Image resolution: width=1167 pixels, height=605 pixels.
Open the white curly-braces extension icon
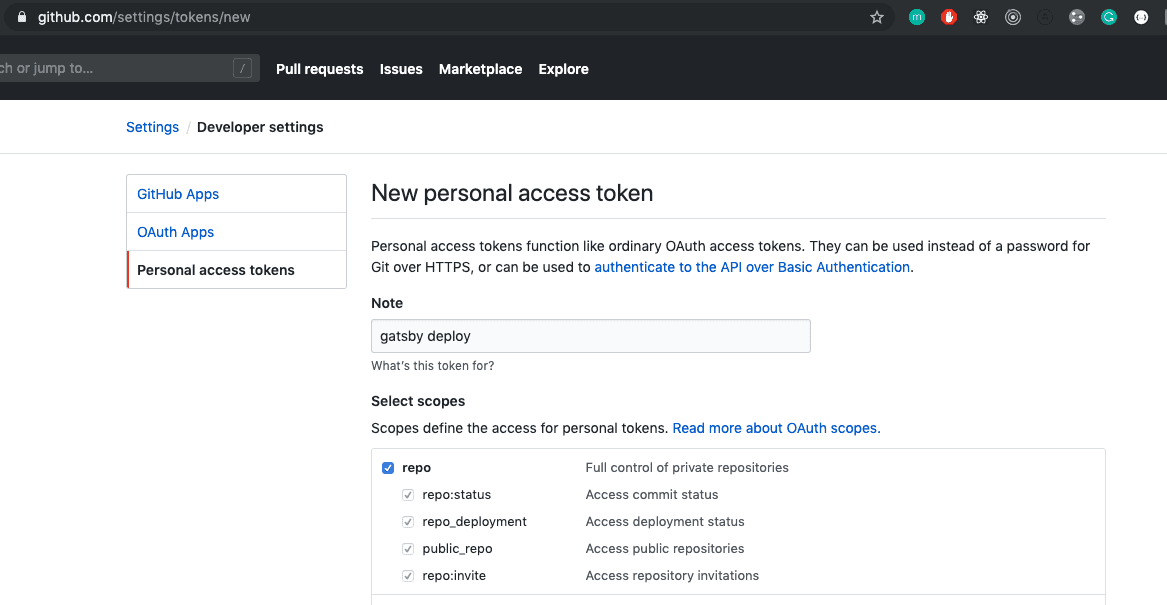[x=1141, y=17]
